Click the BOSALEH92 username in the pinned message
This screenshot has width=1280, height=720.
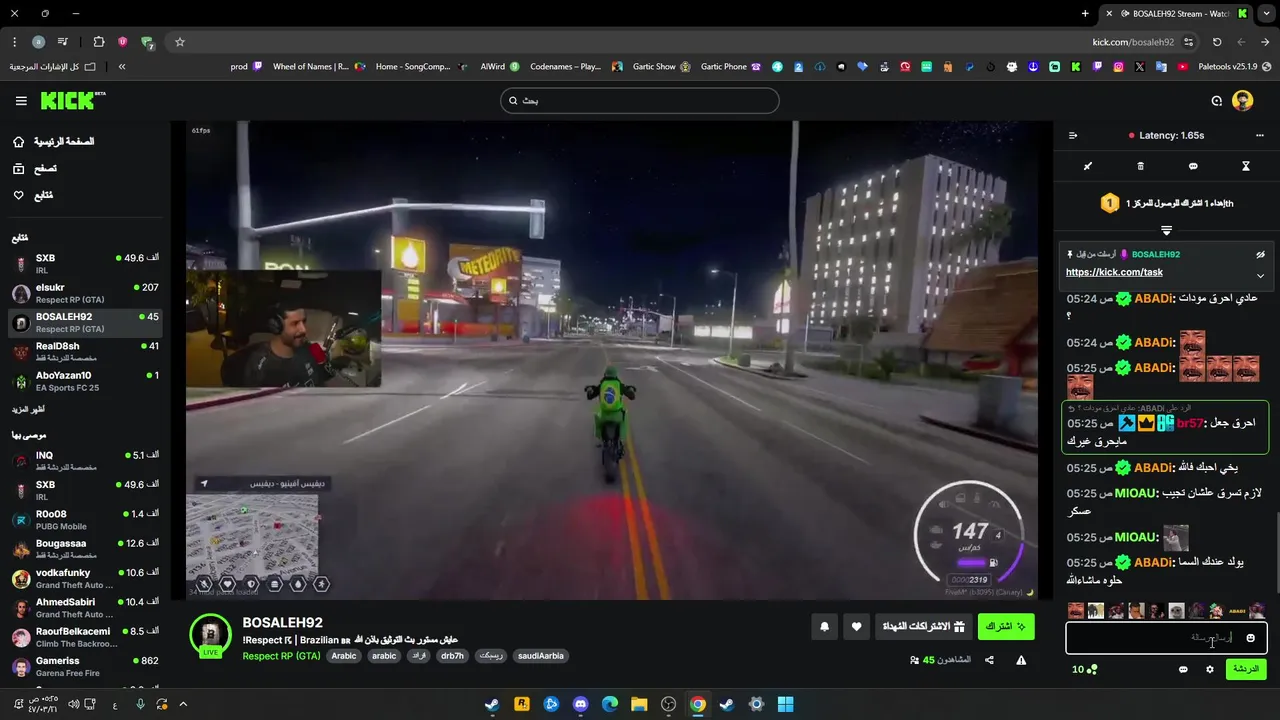1156,255
